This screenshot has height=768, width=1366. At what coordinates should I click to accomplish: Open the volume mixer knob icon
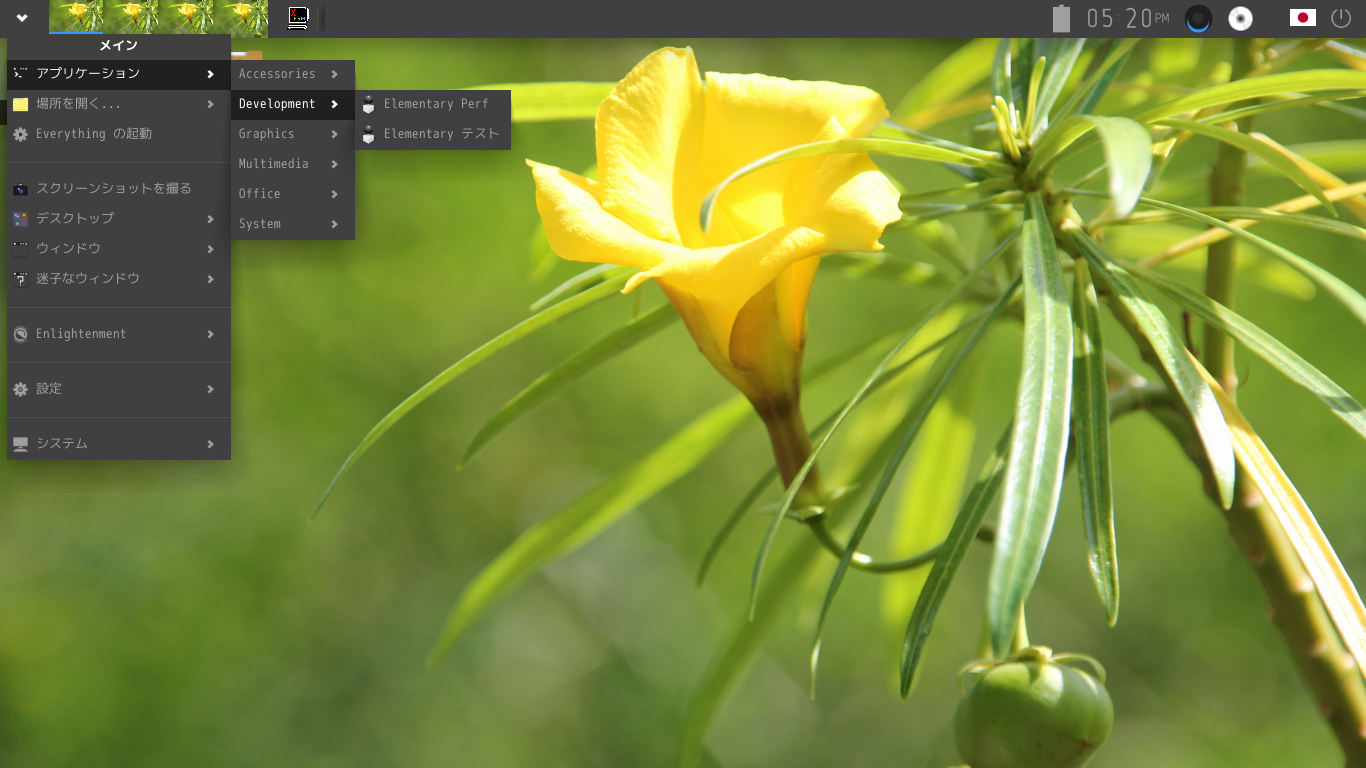coord(1198,18)
